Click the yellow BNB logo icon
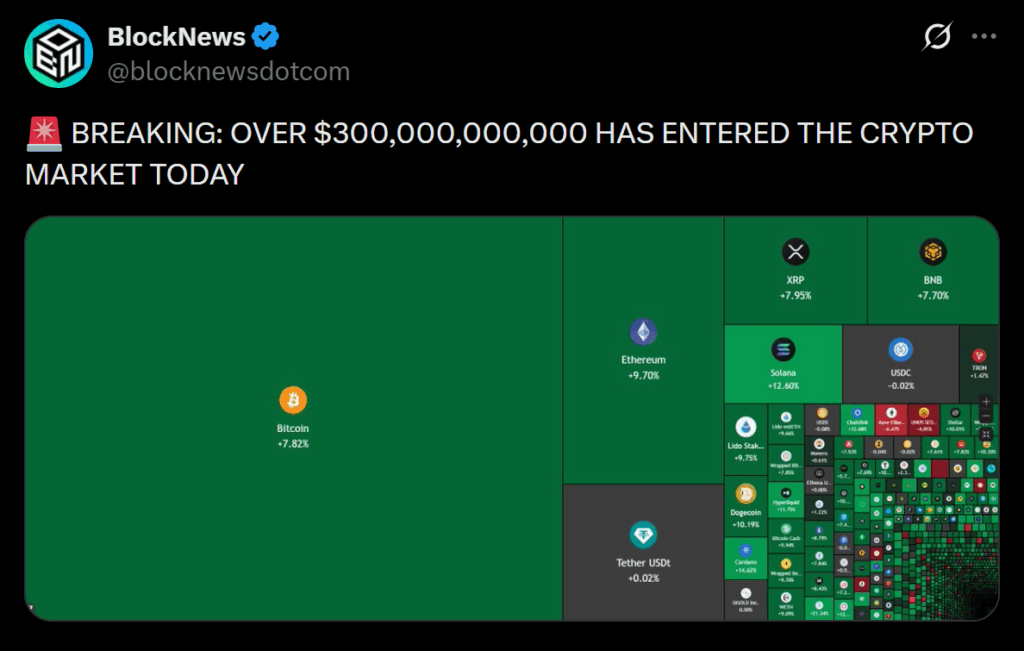1024x651 pixels. (933, 252)
